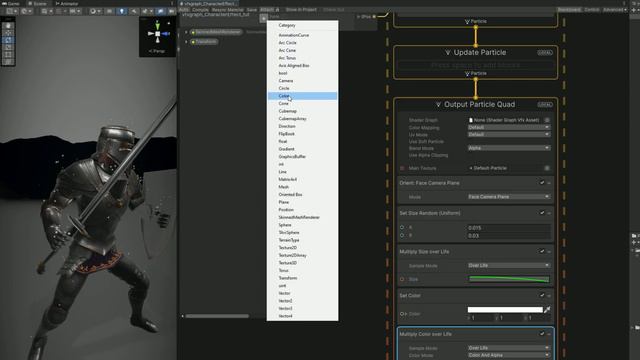Open Color Mode Color And Alpha dropdown
Image resolution: width=640 pixels, height=360 pixels.
[509, 355]
